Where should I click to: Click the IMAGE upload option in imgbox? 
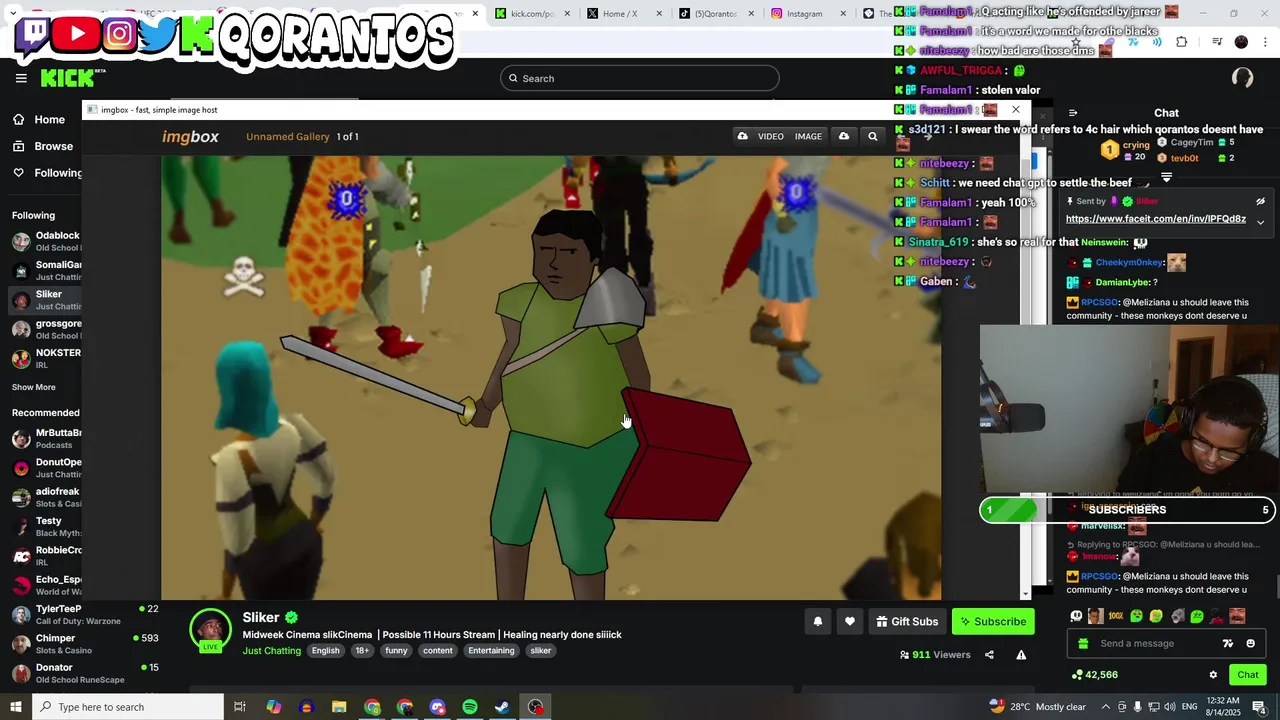point(808,137)
